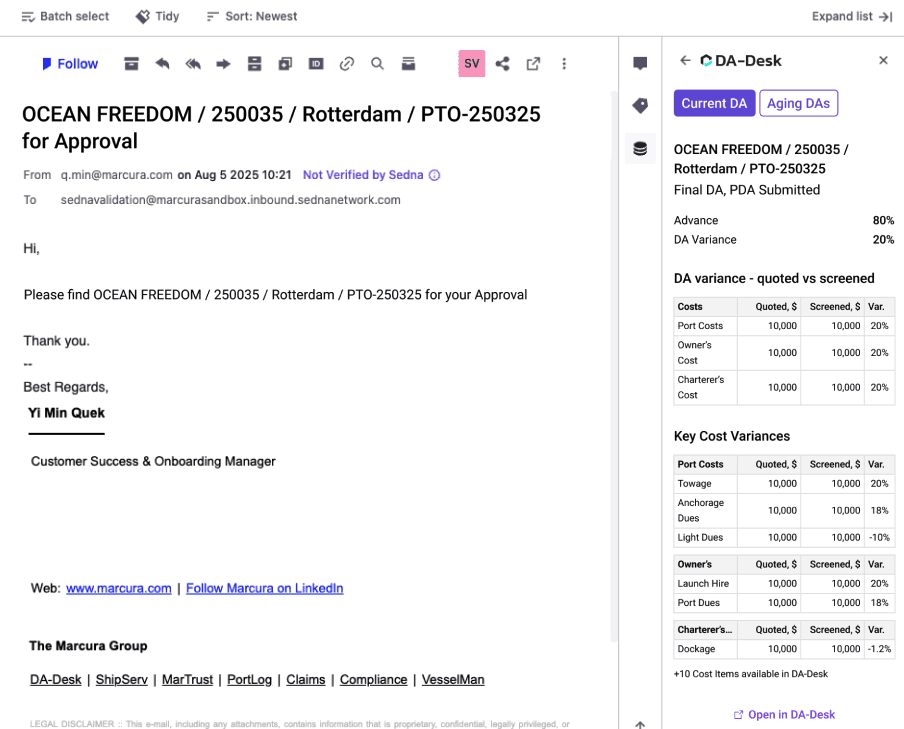Click the email body scrollbar

coord(613,366)
